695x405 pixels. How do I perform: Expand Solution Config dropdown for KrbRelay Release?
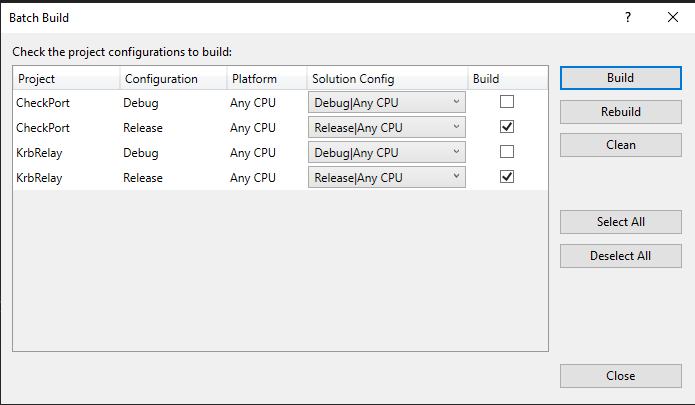click(x=386, y=177)
